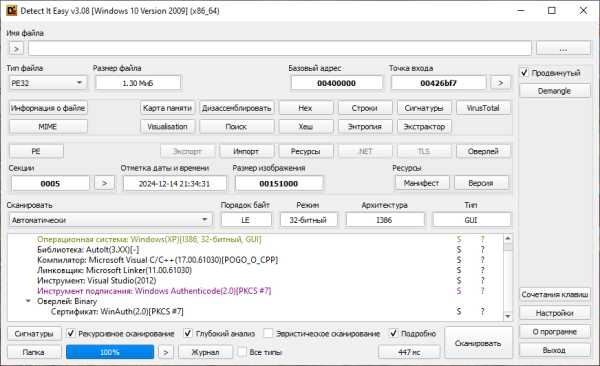
Task: Open Информация о файле
Action: pyautogui.click(x=48, y=108)
